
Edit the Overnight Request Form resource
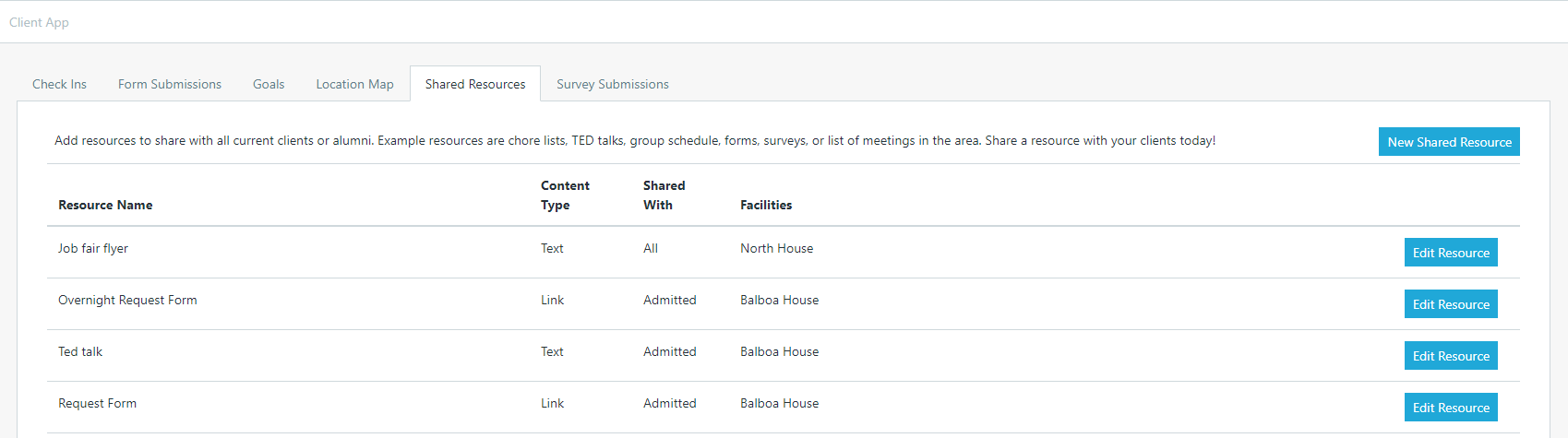[1451, 304]
